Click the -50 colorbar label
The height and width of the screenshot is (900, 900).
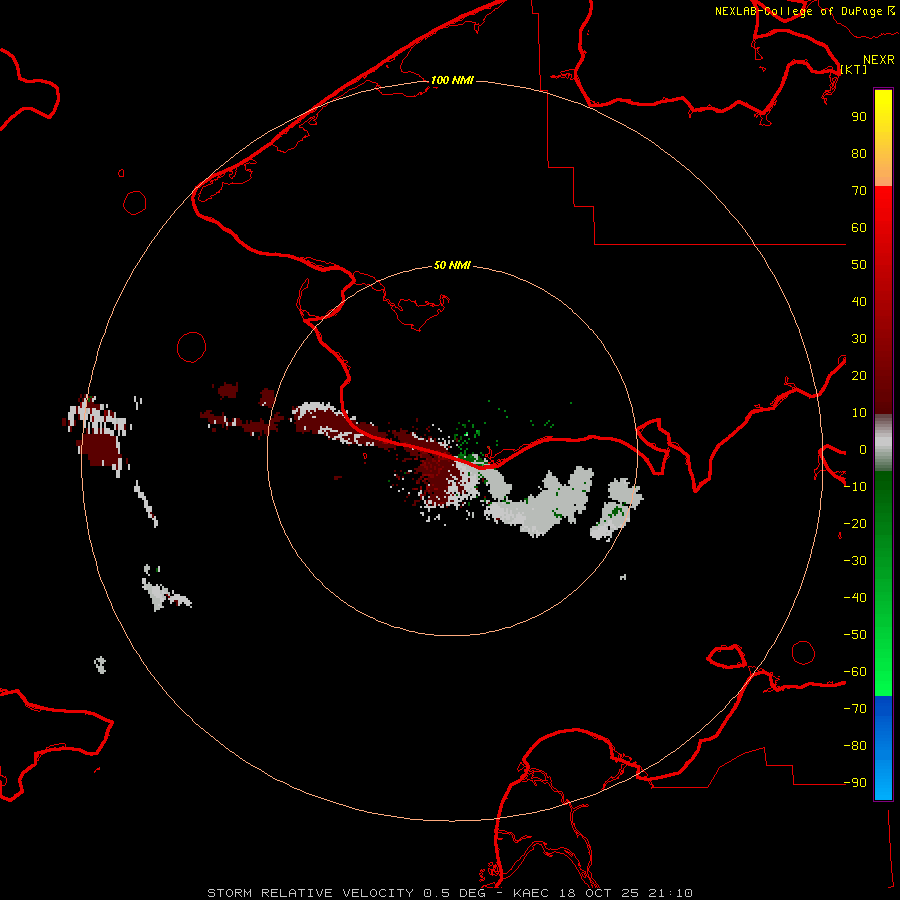[855, 635]
